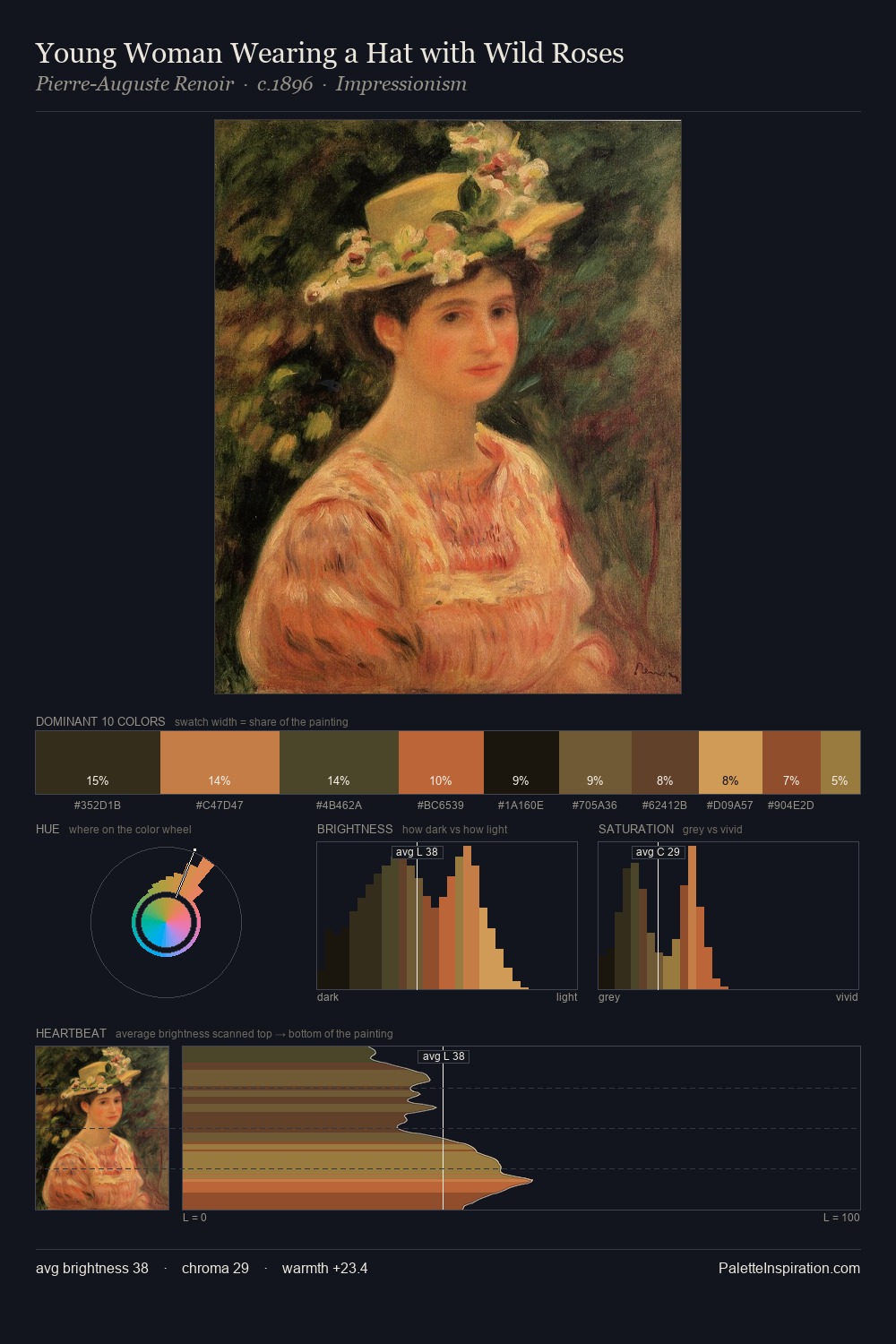Click the hex label #352D1B
The width and height of the screenshot is (896, 1344).
(x=98, y=806)
